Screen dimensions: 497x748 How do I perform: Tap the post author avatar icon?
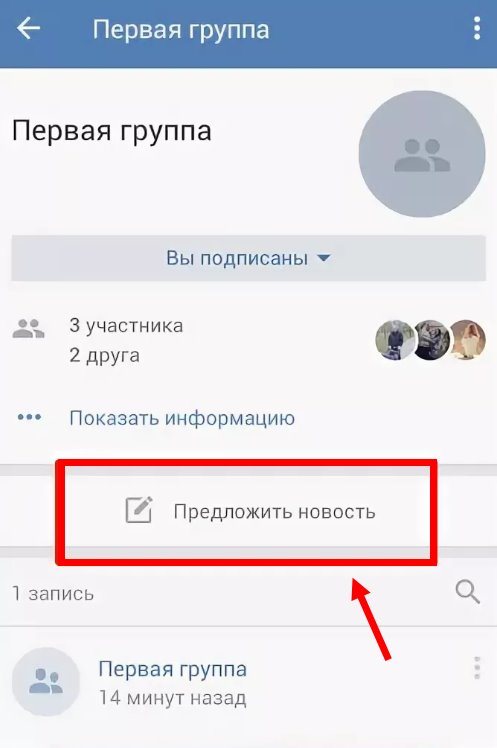click(x=45, y=682)
